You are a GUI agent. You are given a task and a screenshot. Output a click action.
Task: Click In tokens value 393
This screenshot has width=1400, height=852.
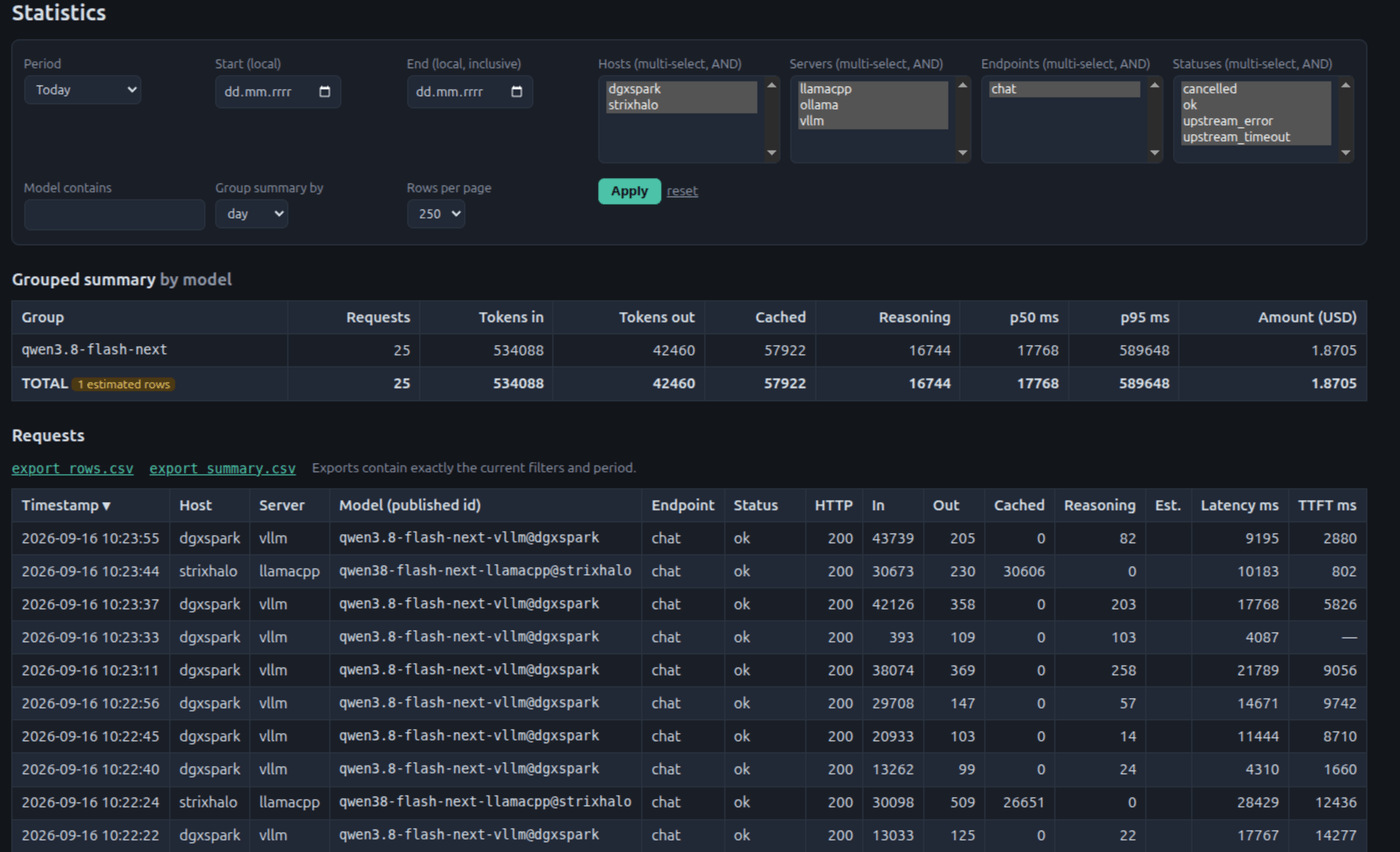(902, 637)
